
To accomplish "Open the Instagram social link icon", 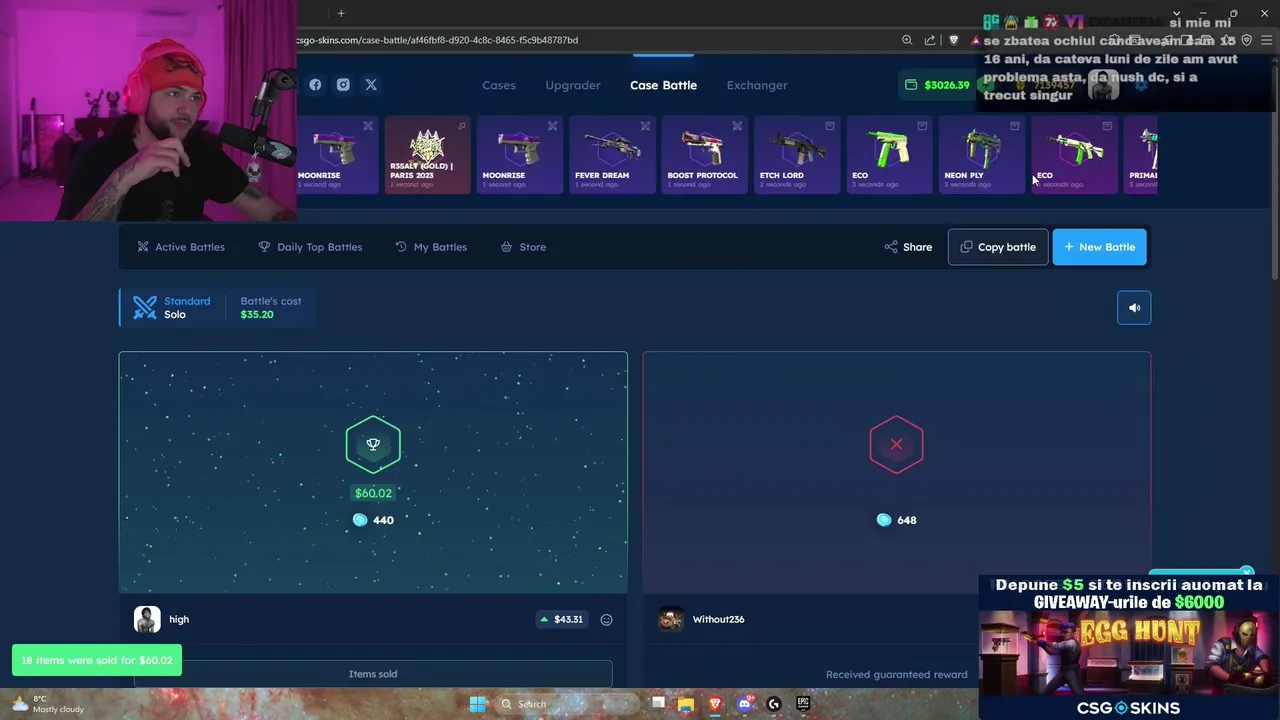I will (343, 85).
